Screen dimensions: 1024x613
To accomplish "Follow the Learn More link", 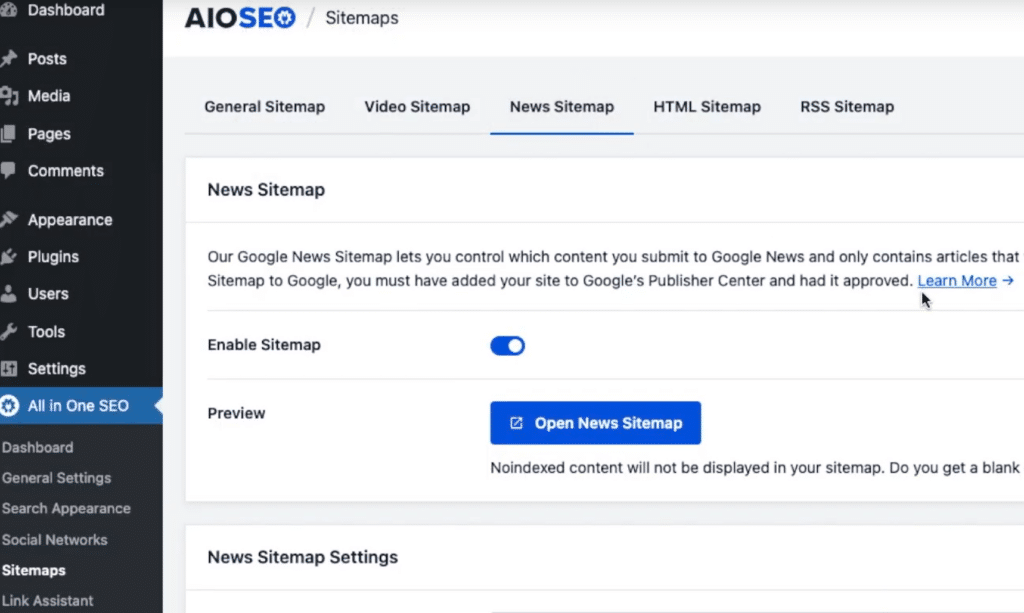I will (957, 281).
